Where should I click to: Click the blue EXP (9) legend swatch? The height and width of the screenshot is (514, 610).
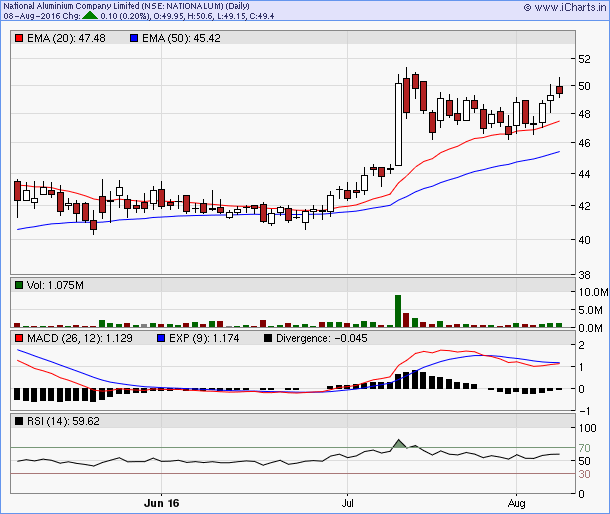tap(161, 338)
